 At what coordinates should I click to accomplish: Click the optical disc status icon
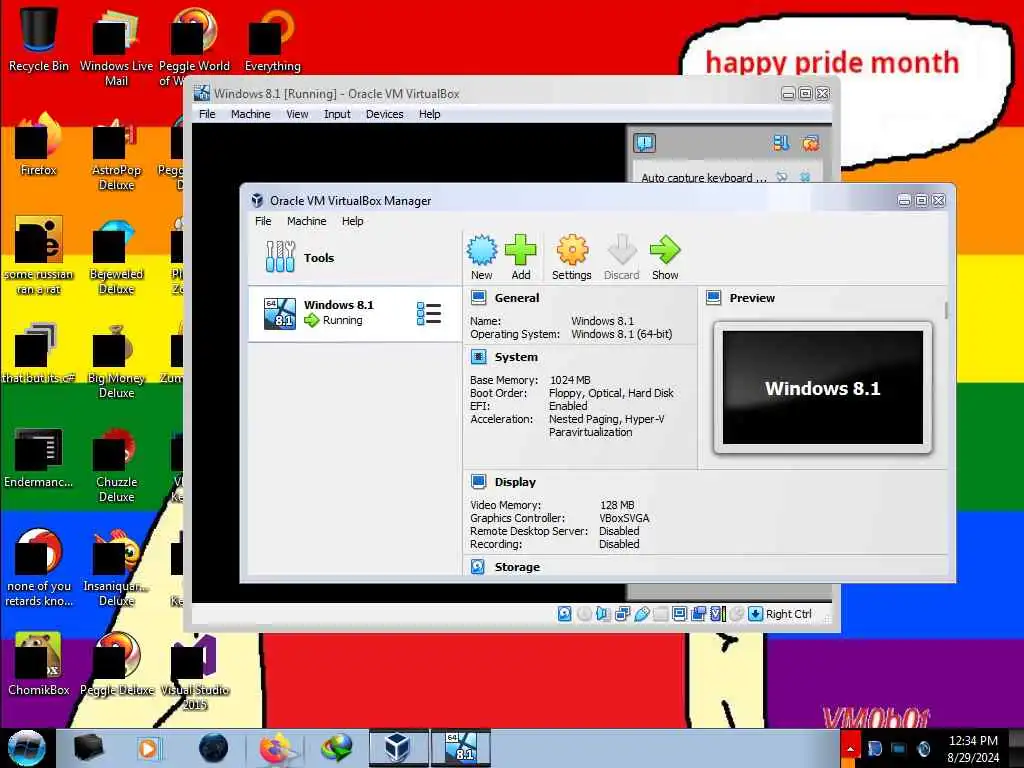(x=584, y=614)
